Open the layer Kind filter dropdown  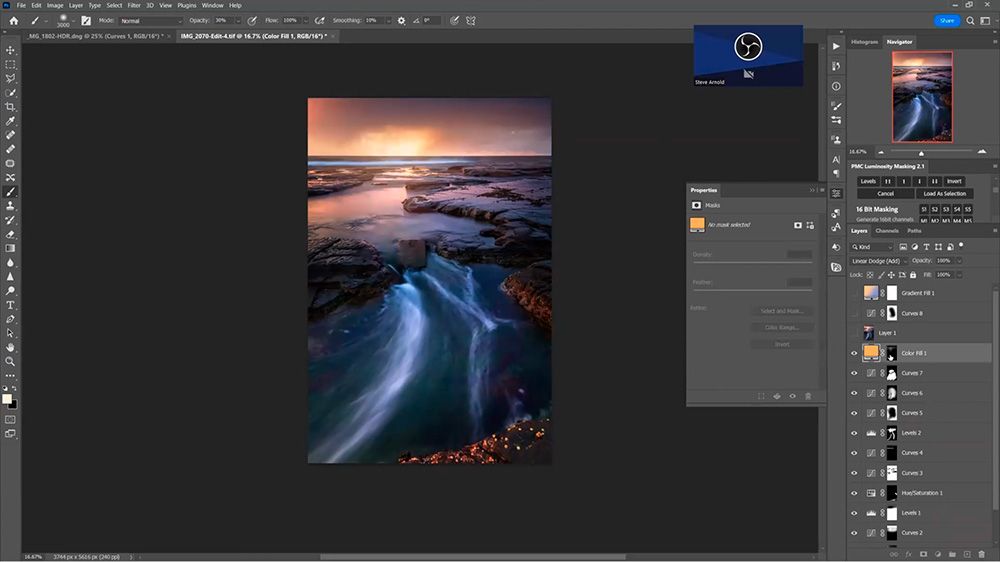[872, 246]
